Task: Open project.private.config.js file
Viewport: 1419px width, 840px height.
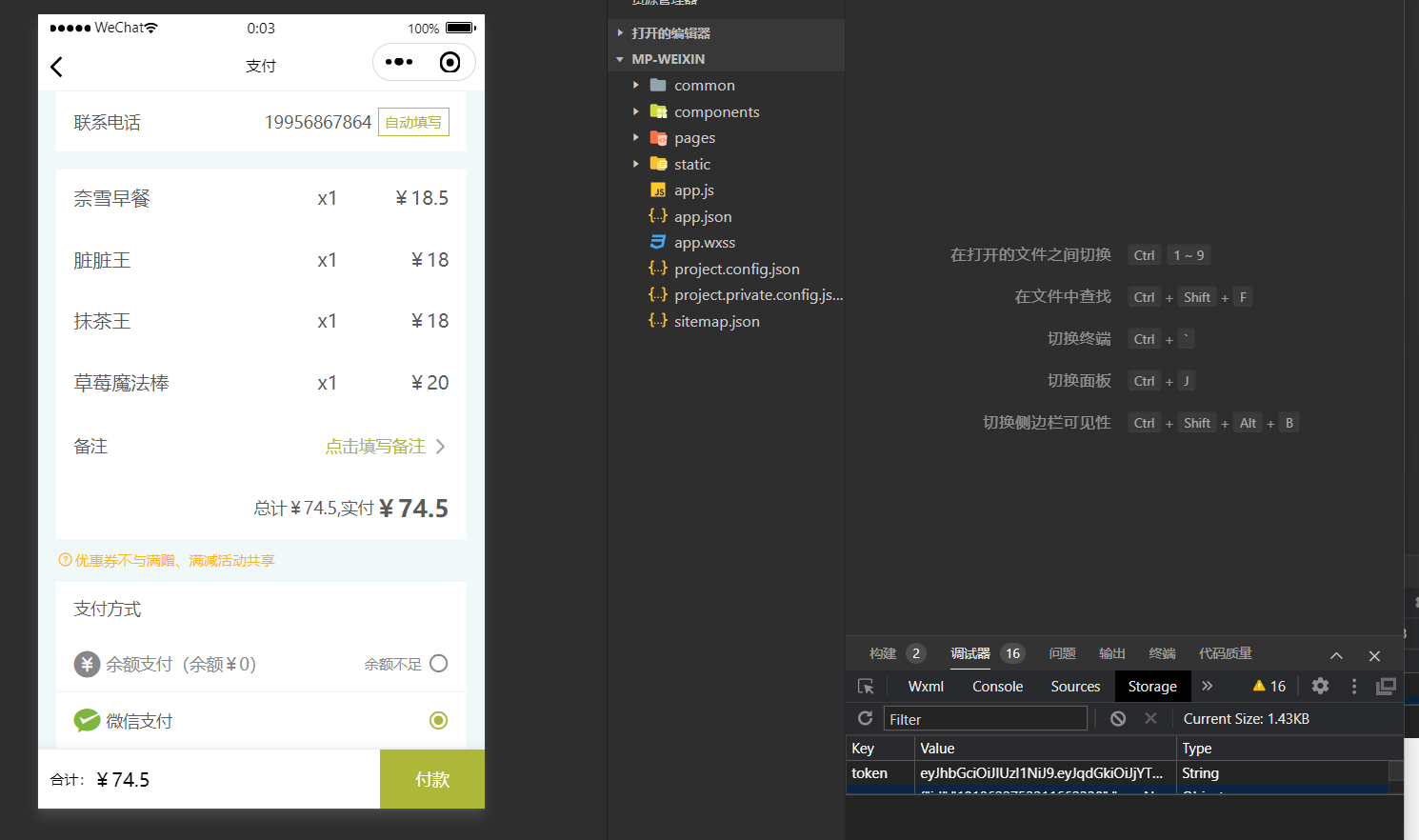Action: point(759,295)
